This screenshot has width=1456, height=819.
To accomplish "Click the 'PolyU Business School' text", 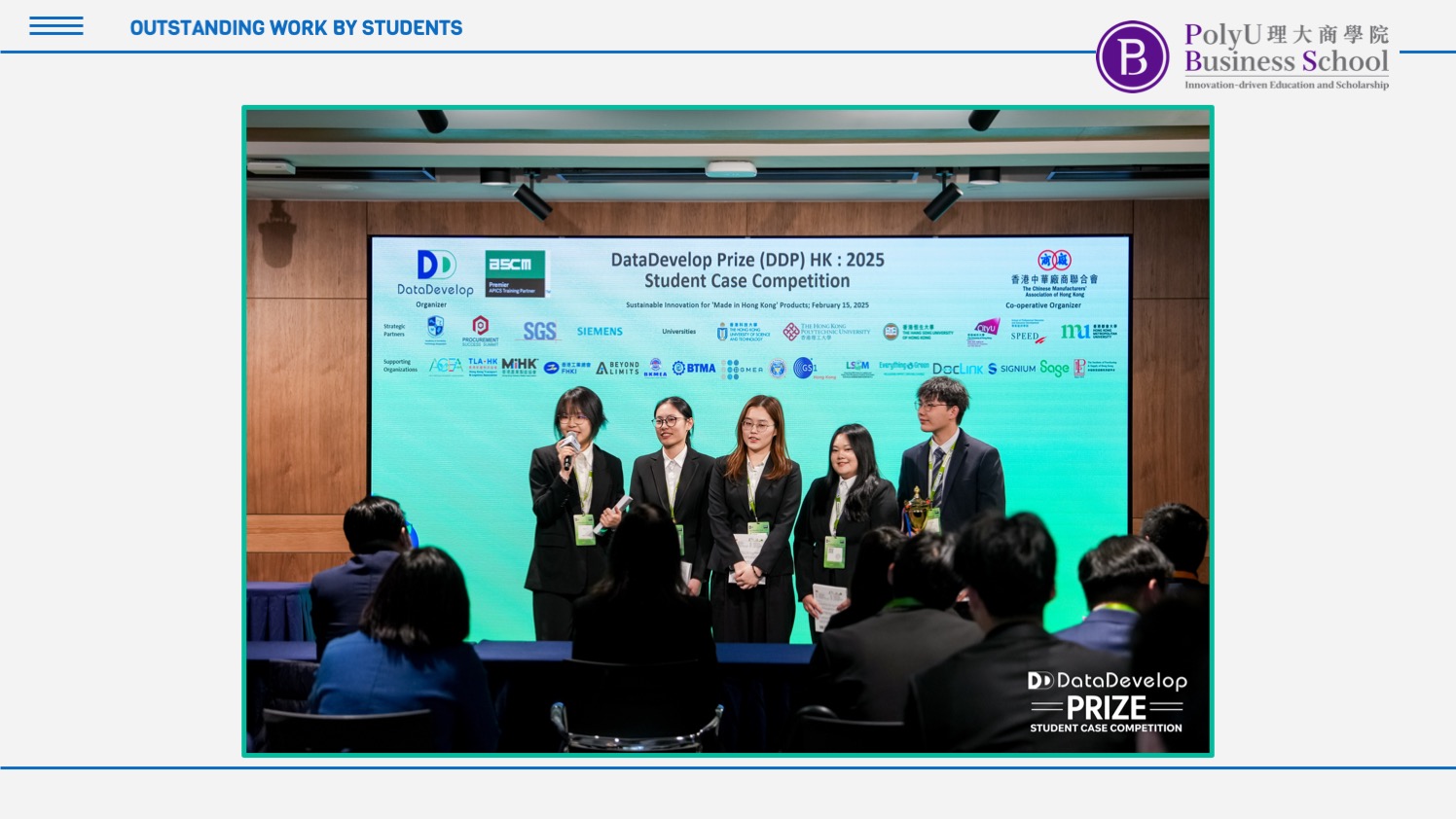I will click(1286, 49).
